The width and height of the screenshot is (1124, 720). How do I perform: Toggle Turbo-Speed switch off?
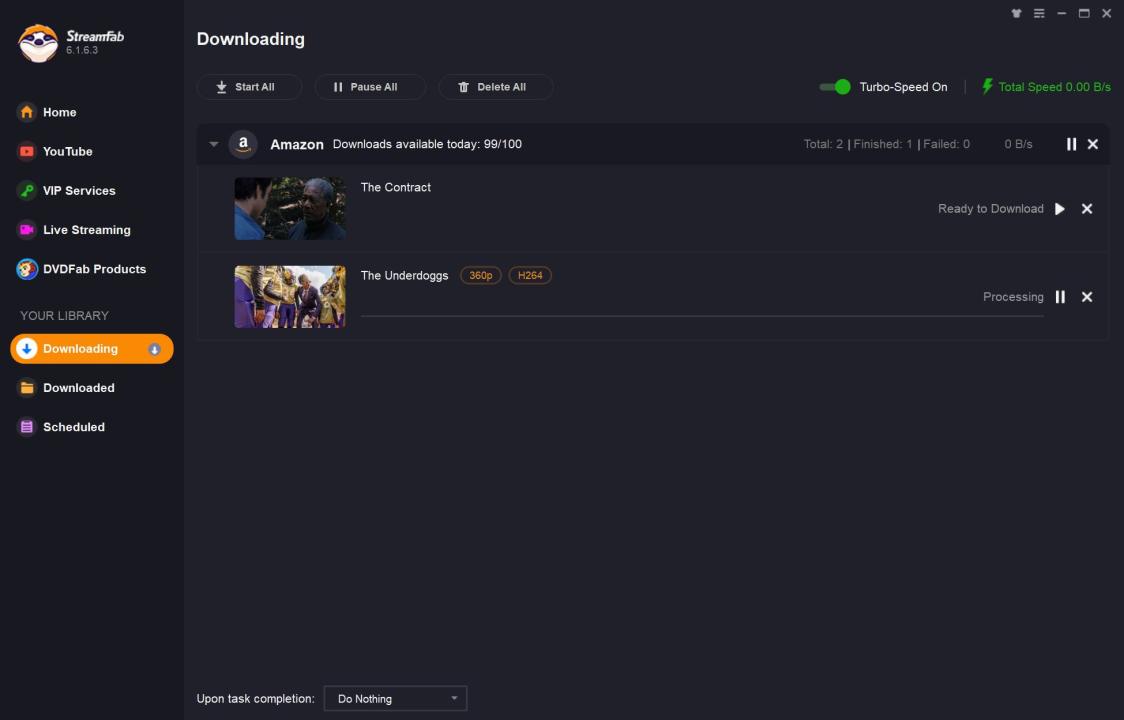point(834,87)
